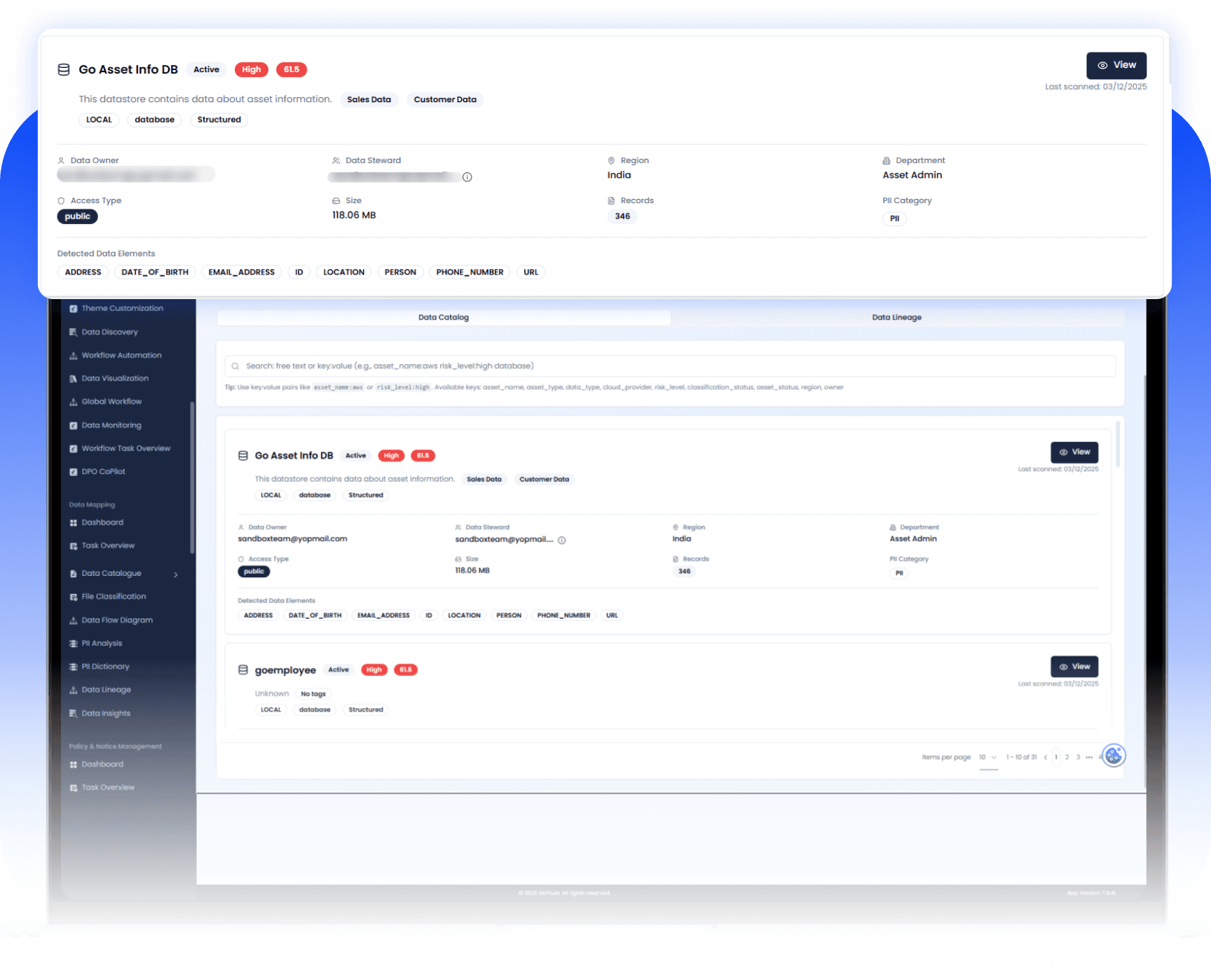Click the PII Analysis sidebar icon
The image size is (1211, 980).
click(74, 644)
